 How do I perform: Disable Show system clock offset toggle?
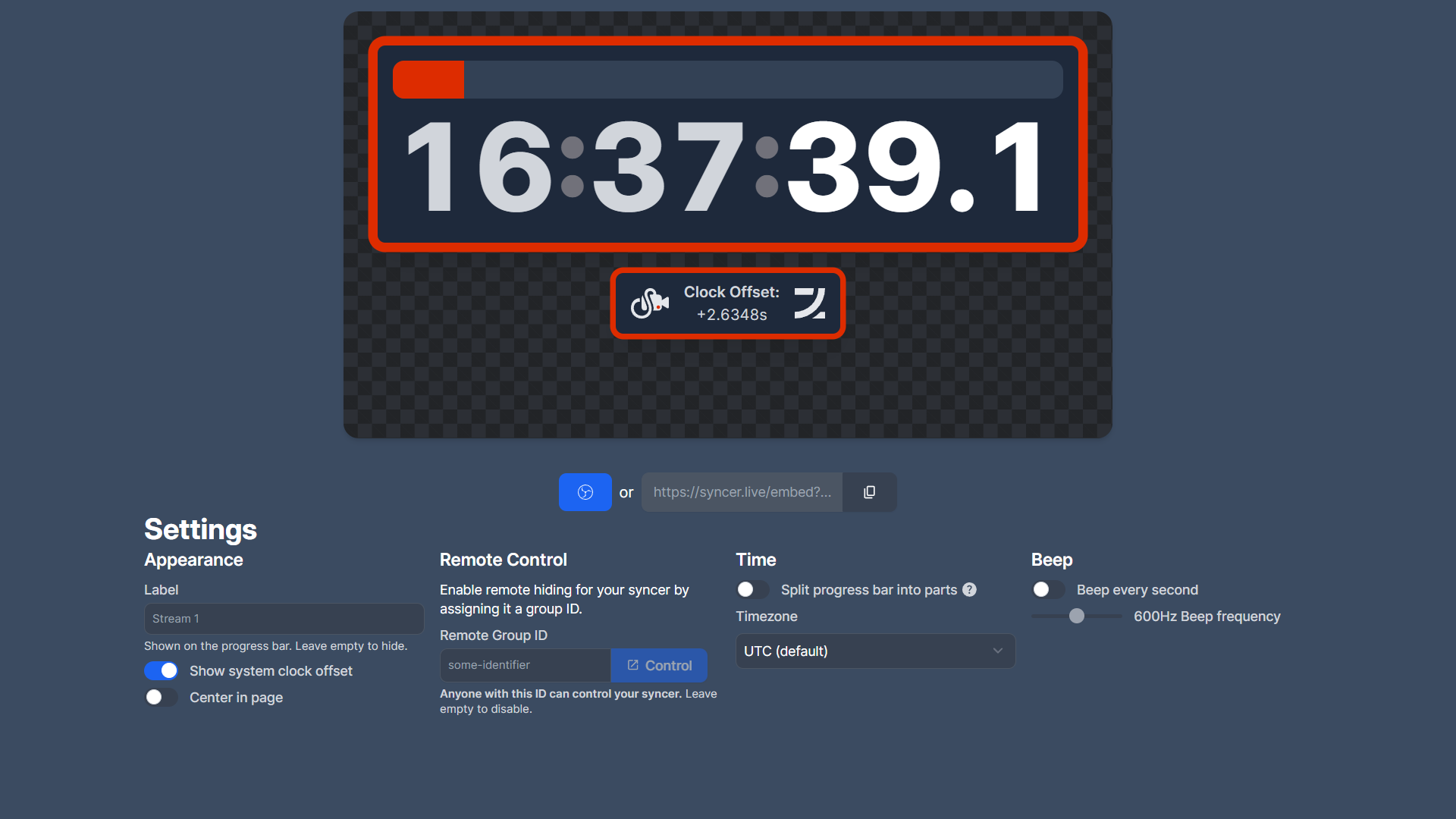coord(161,671)
